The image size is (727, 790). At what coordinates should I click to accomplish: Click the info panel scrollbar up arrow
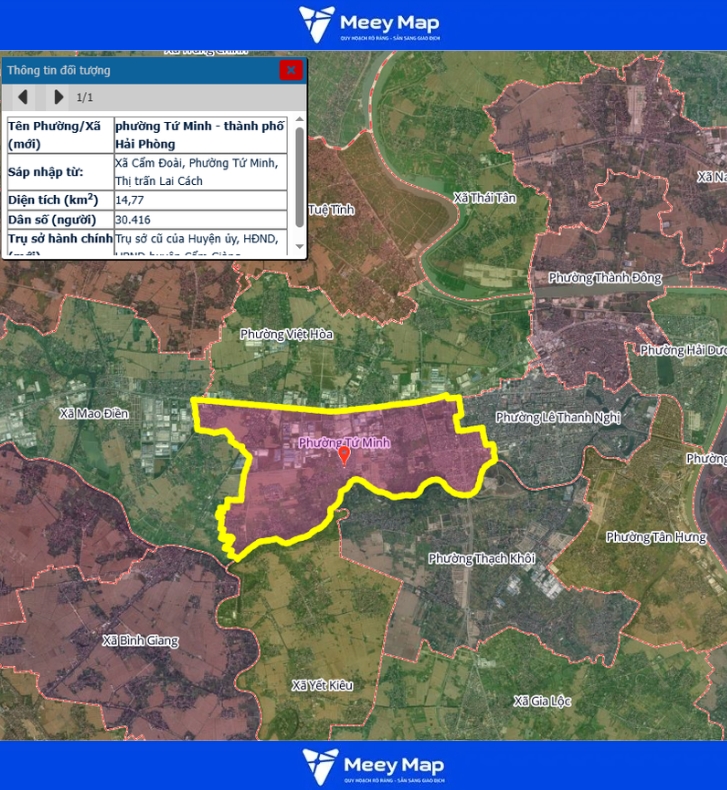300,120
